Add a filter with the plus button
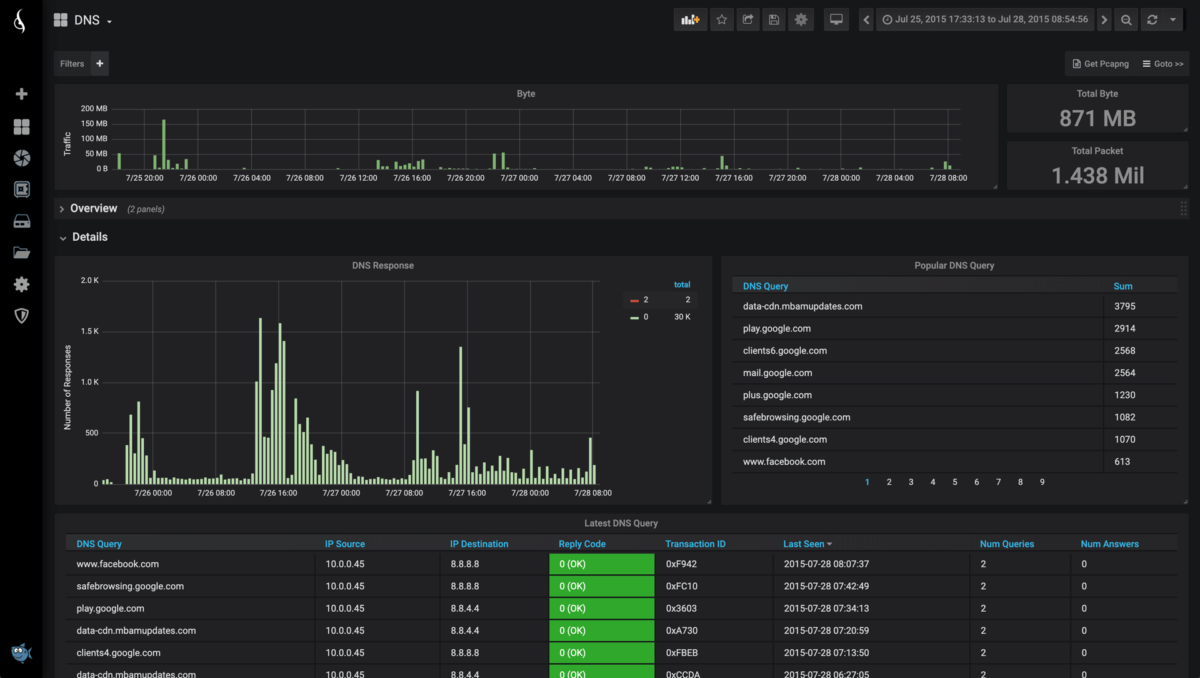Screen dimensions: 1200x678 [99, 64]
